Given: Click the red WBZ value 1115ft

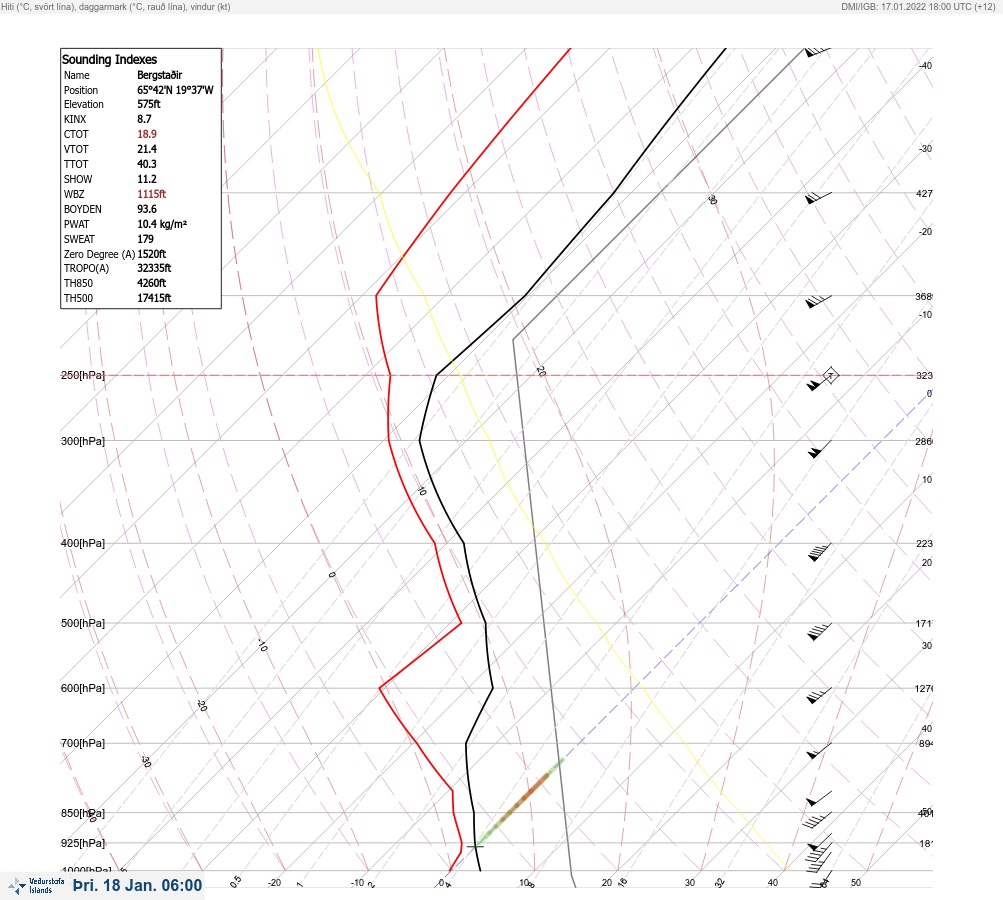Looking at the screenshot, I should click(152, 194).
